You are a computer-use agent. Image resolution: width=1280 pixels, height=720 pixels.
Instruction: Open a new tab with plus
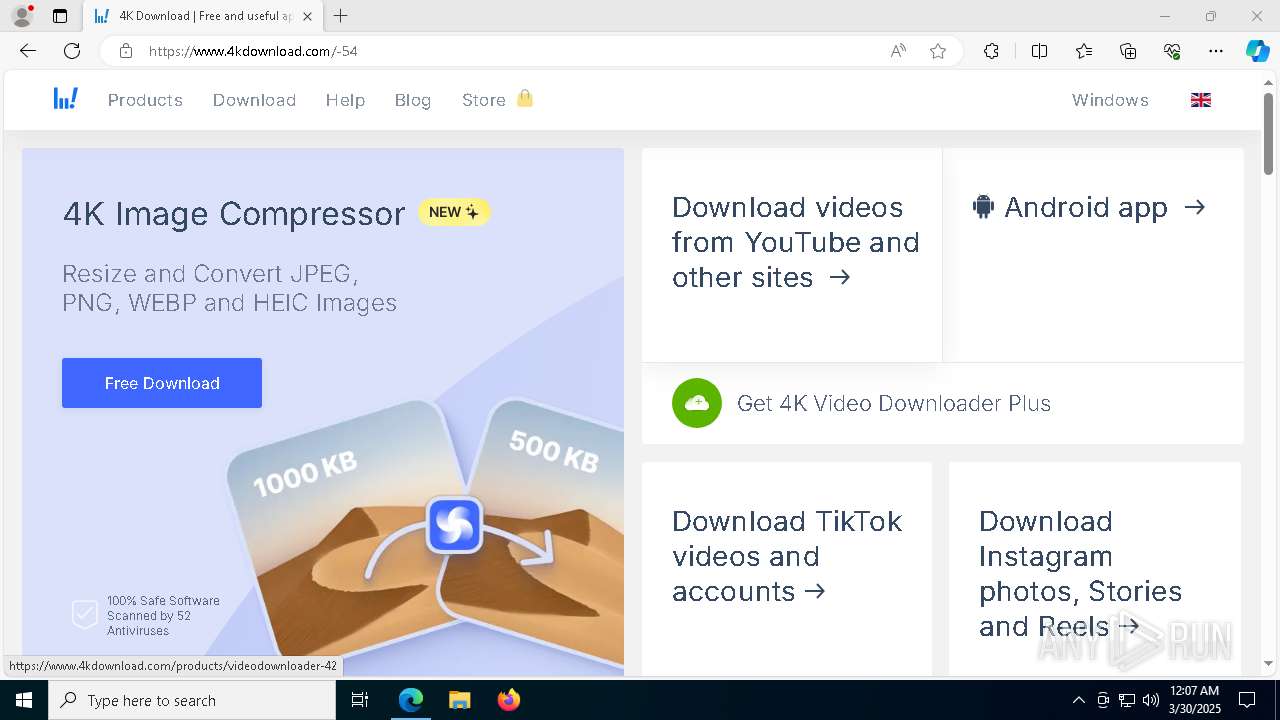pyautogui.click(x=341, y=16)
